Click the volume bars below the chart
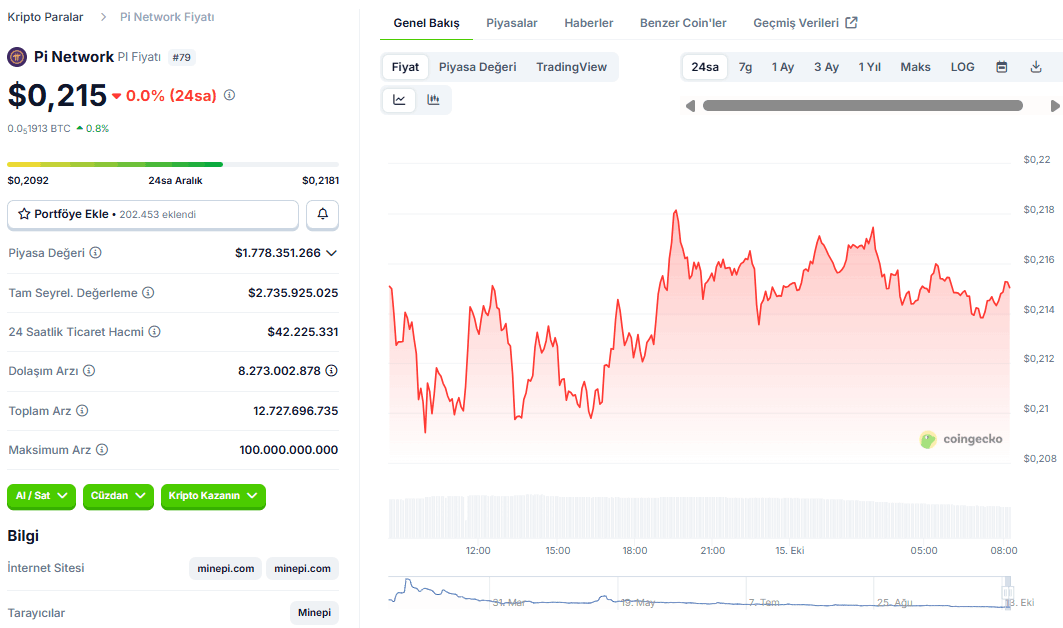The width and height of the screenshot is (1063, 628). (x=700, y=516)
